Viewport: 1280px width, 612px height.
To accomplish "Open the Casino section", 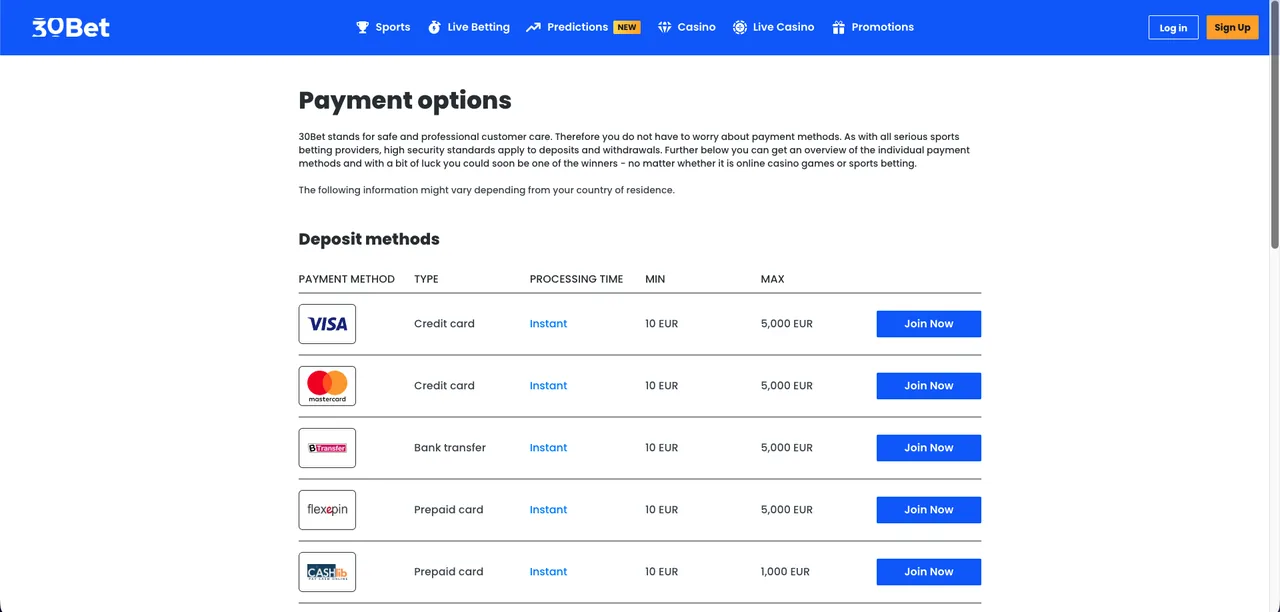I will click(686, 27).
